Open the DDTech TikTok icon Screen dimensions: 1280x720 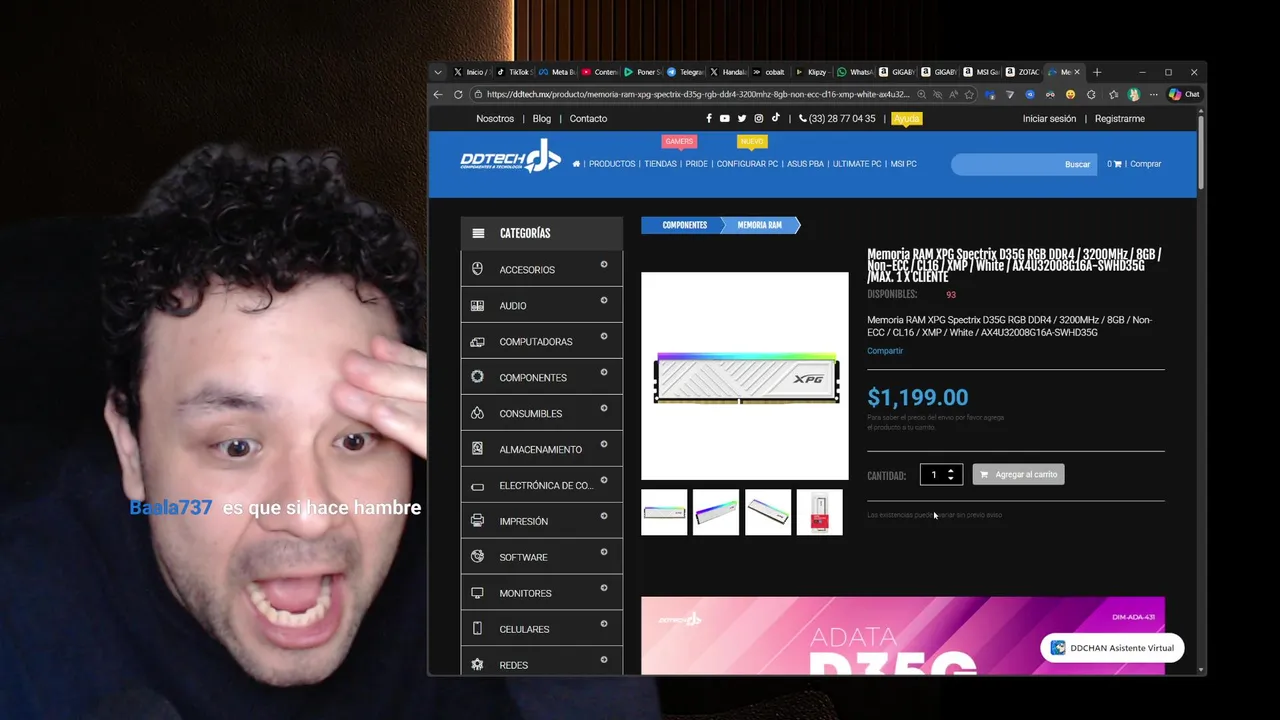(775, 118)
